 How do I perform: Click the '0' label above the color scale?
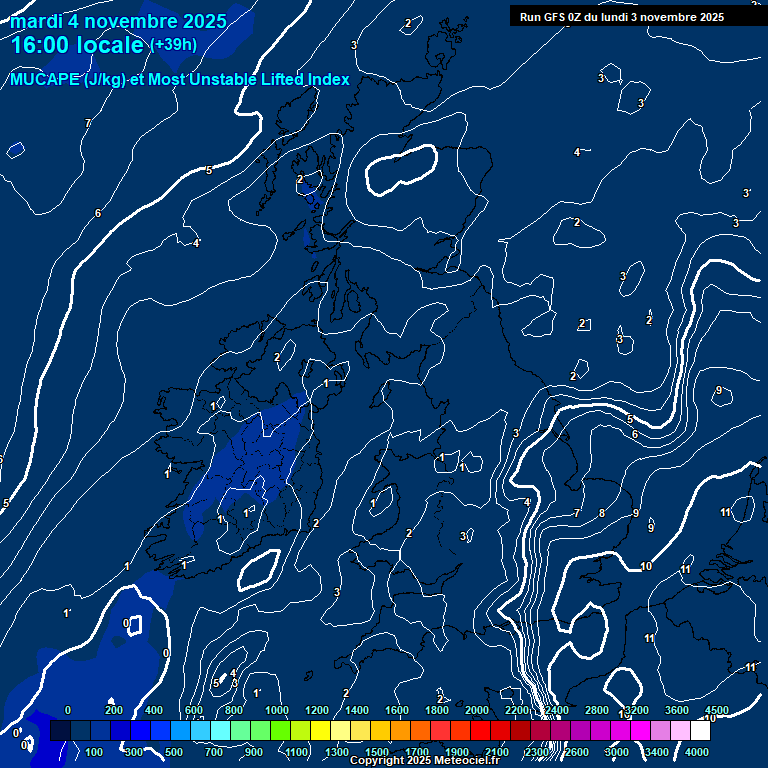(68, 710)
